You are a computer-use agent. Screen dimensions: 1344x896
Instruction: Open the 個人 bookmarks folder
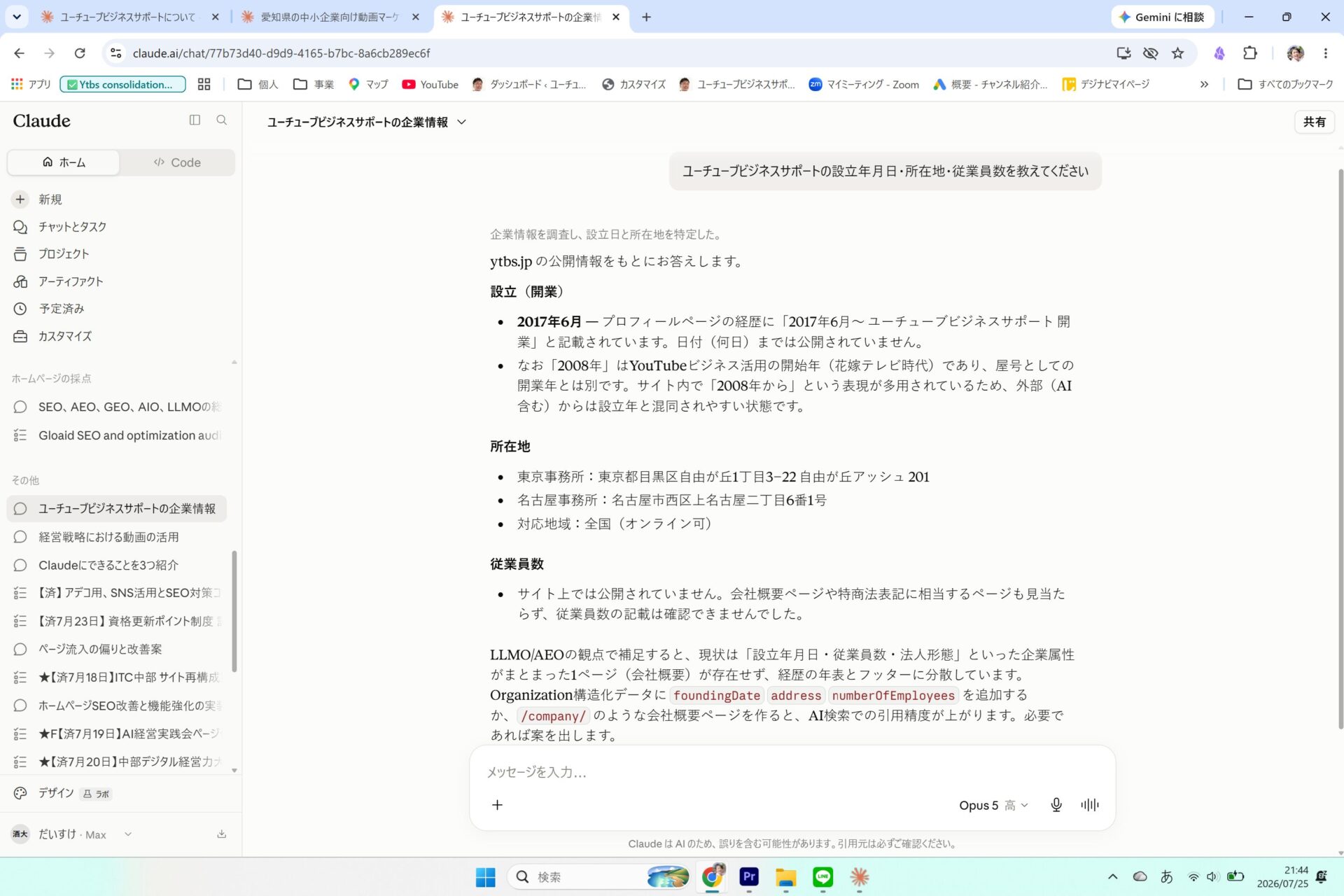click(258, 85)
